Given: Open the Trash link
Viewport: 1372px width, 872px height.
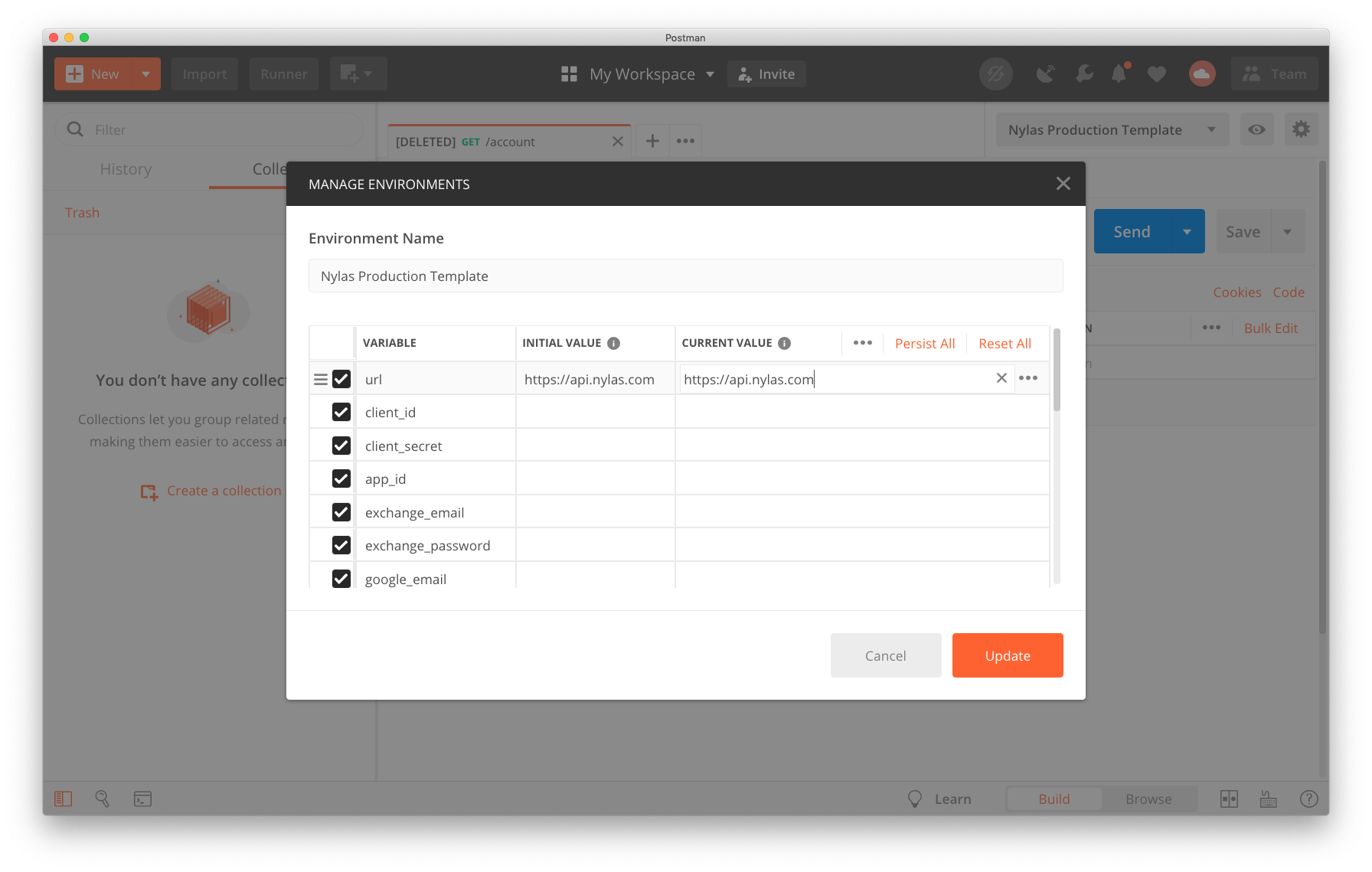Looking at the screenshot, I should 82,213.
